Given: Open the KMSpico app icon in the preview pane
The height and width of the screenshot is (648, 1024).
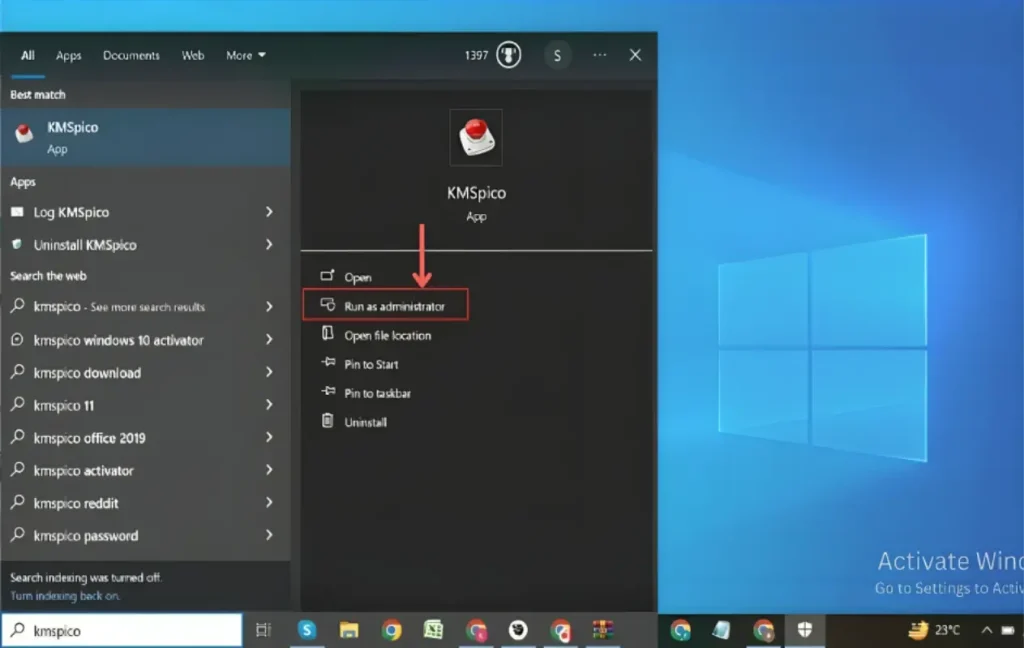Looking at the screenshot, I should point(476,135).
